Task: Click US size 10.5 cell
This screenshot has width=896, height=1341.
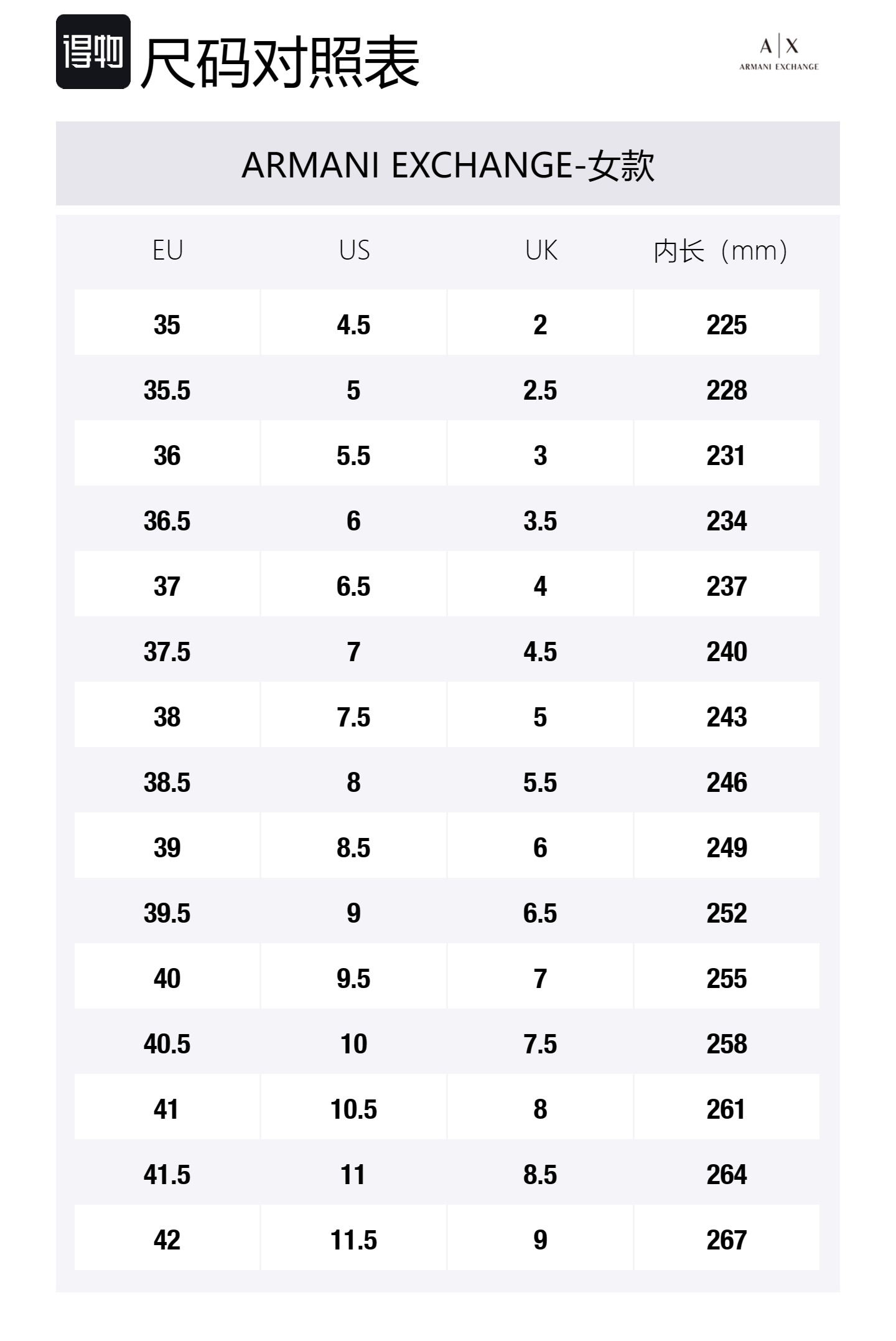Action: tap(353, 1109)
